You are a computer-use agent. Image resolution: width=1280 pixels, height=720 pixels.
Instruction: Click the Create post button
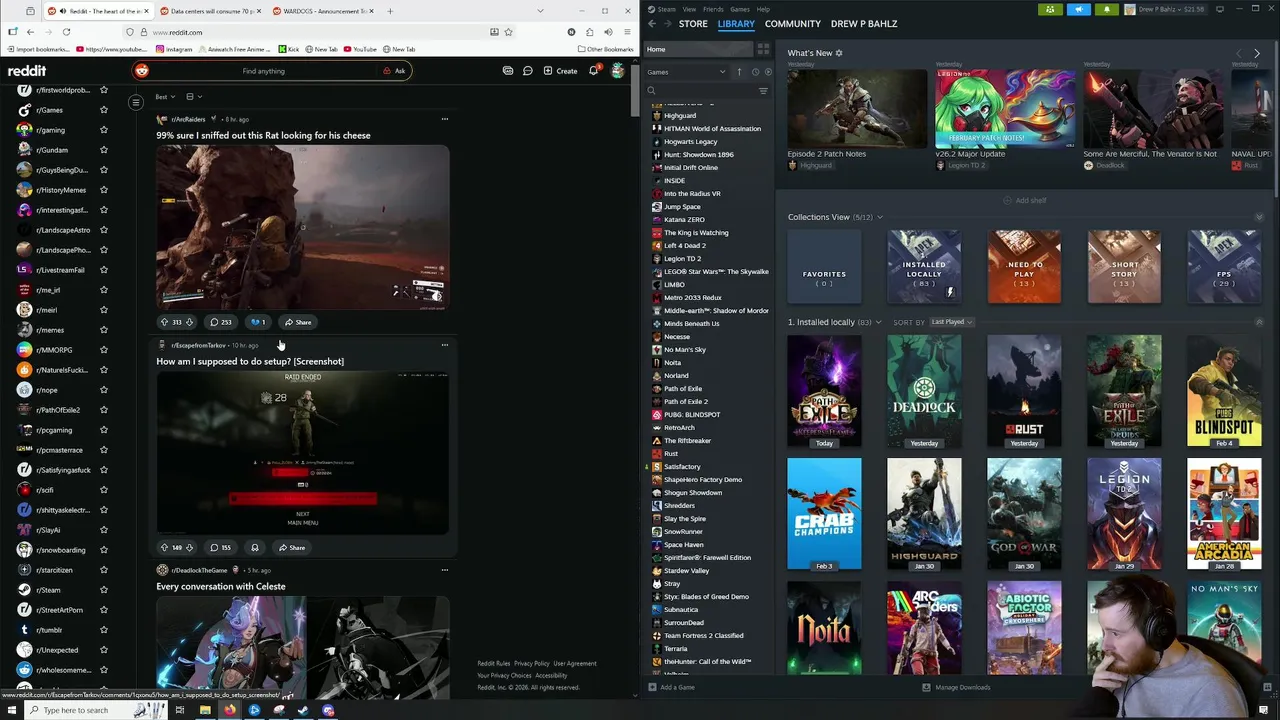click(x=560, y=71)
